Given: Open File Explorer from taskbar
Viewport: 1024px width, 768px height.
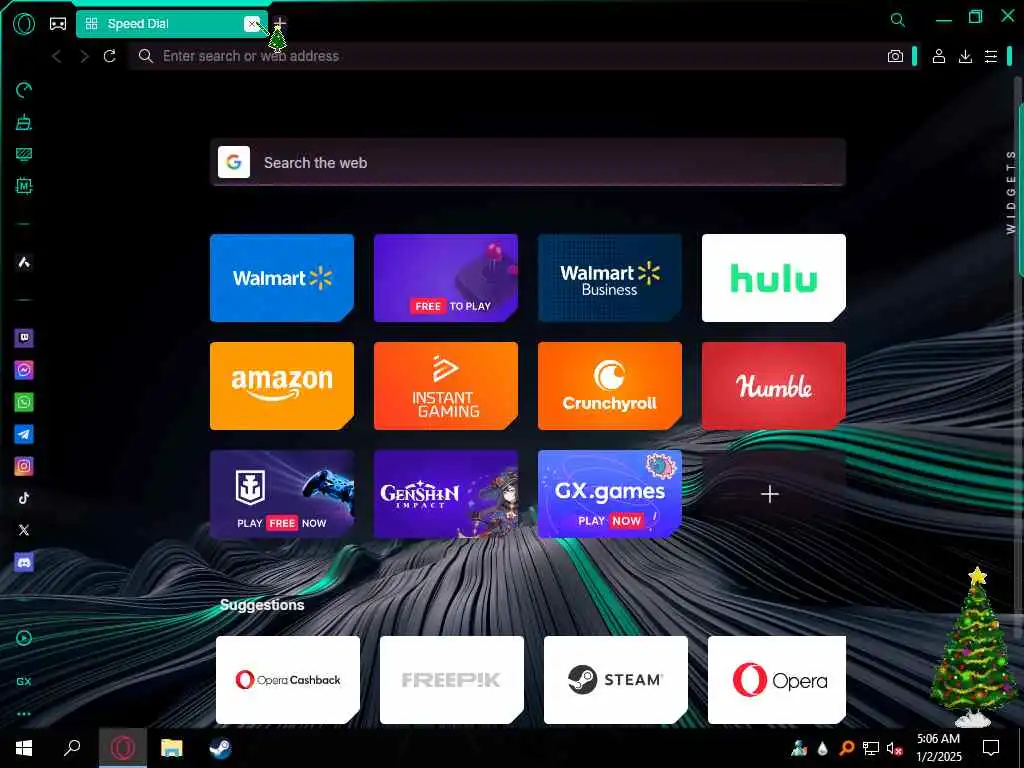Looking at the screenshot, I should [x=172, y=748].
